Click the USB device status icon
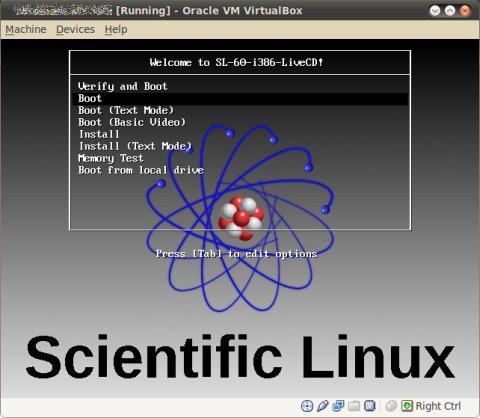The image size is (480, 418). click(323, 406)
